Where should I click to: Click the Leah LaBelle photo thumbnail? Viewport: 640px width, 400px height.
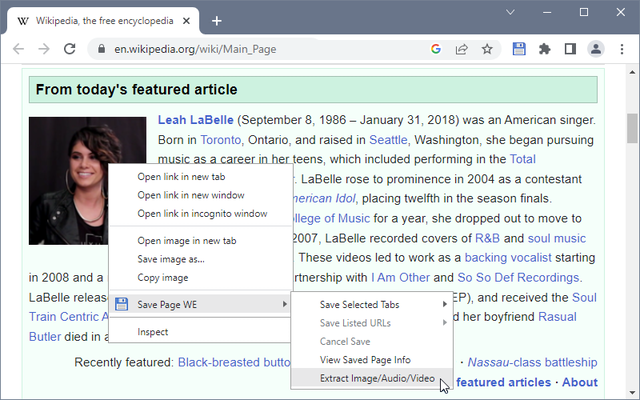[87, 181]
